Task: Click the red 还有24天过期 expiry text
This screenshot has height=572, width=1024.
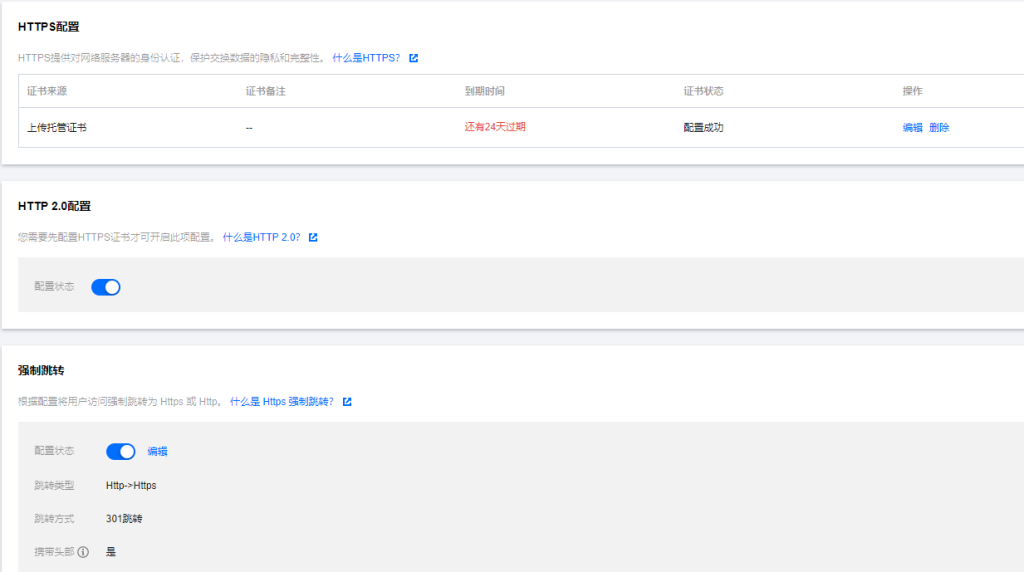Action: [x=495, y=127]
